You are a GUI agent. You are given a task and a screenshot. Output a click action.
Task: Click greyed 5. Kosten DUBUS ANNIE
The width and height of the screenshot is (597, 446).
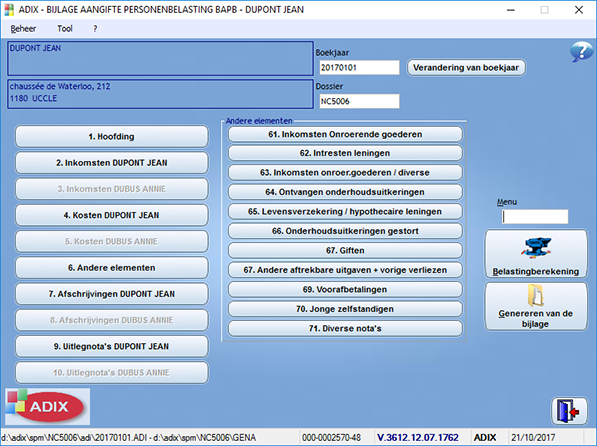(x=112, y=242)
